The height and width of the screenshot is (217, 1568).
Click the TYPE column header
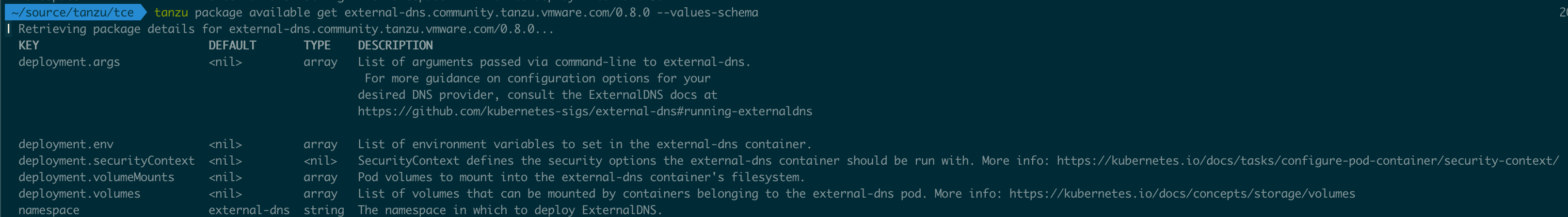317,45
